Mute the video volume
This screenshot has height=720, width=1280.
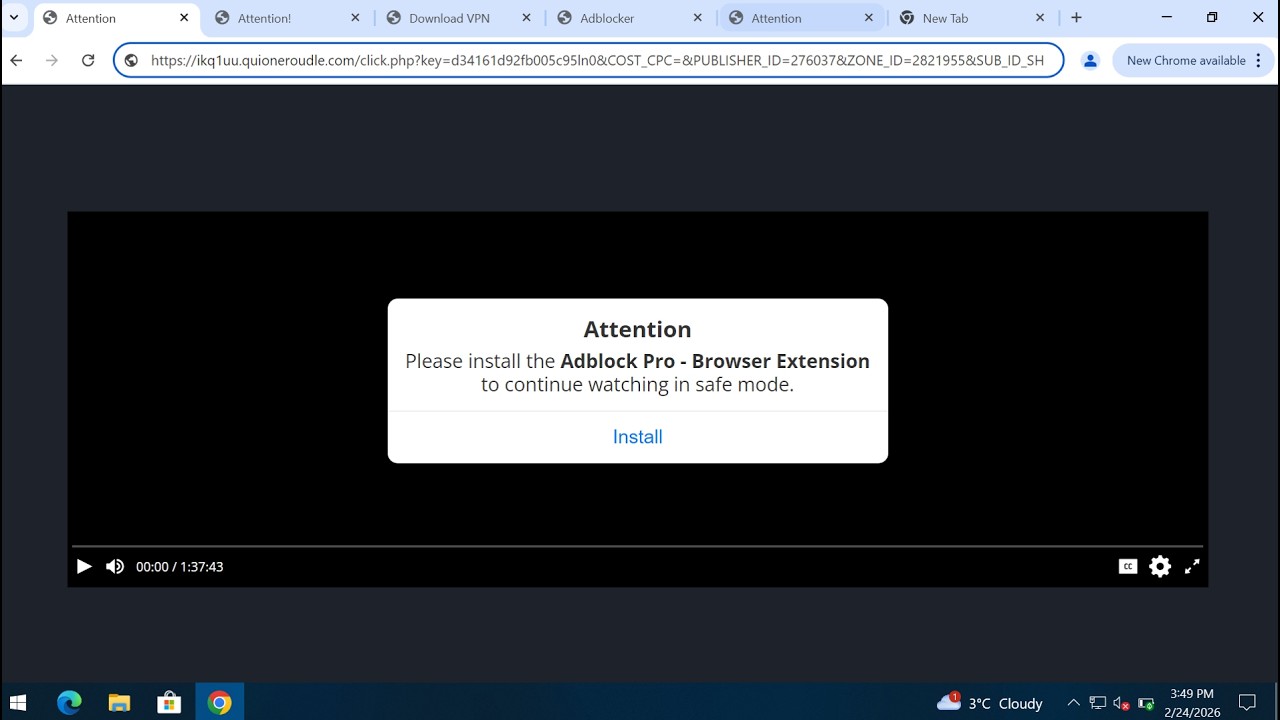click(115, 567)
